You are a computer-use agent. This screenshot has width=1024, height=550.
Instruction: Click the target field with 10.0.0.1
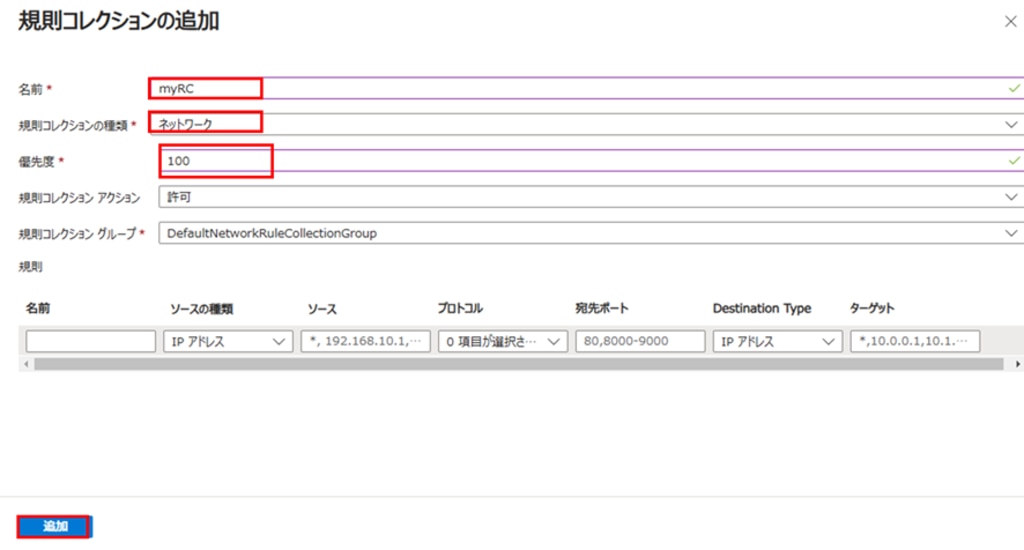tap(915, 341)
